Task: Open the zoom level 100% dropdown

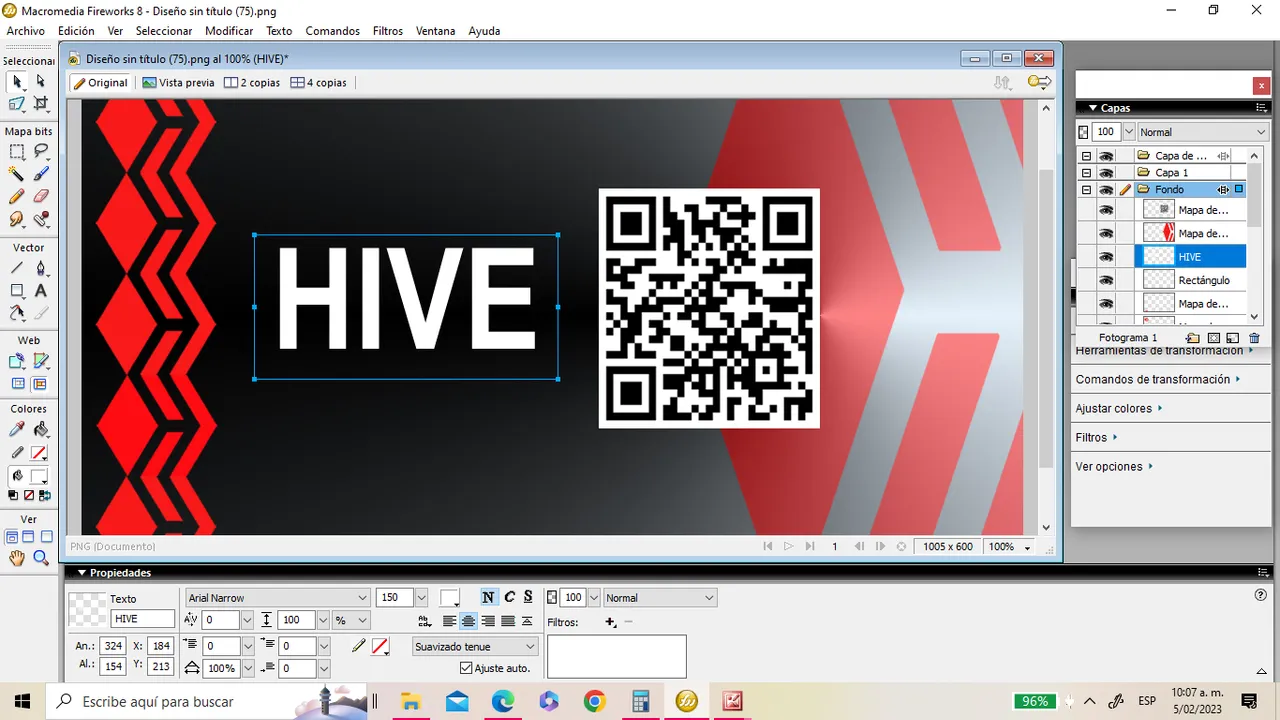Action: 1025,547
